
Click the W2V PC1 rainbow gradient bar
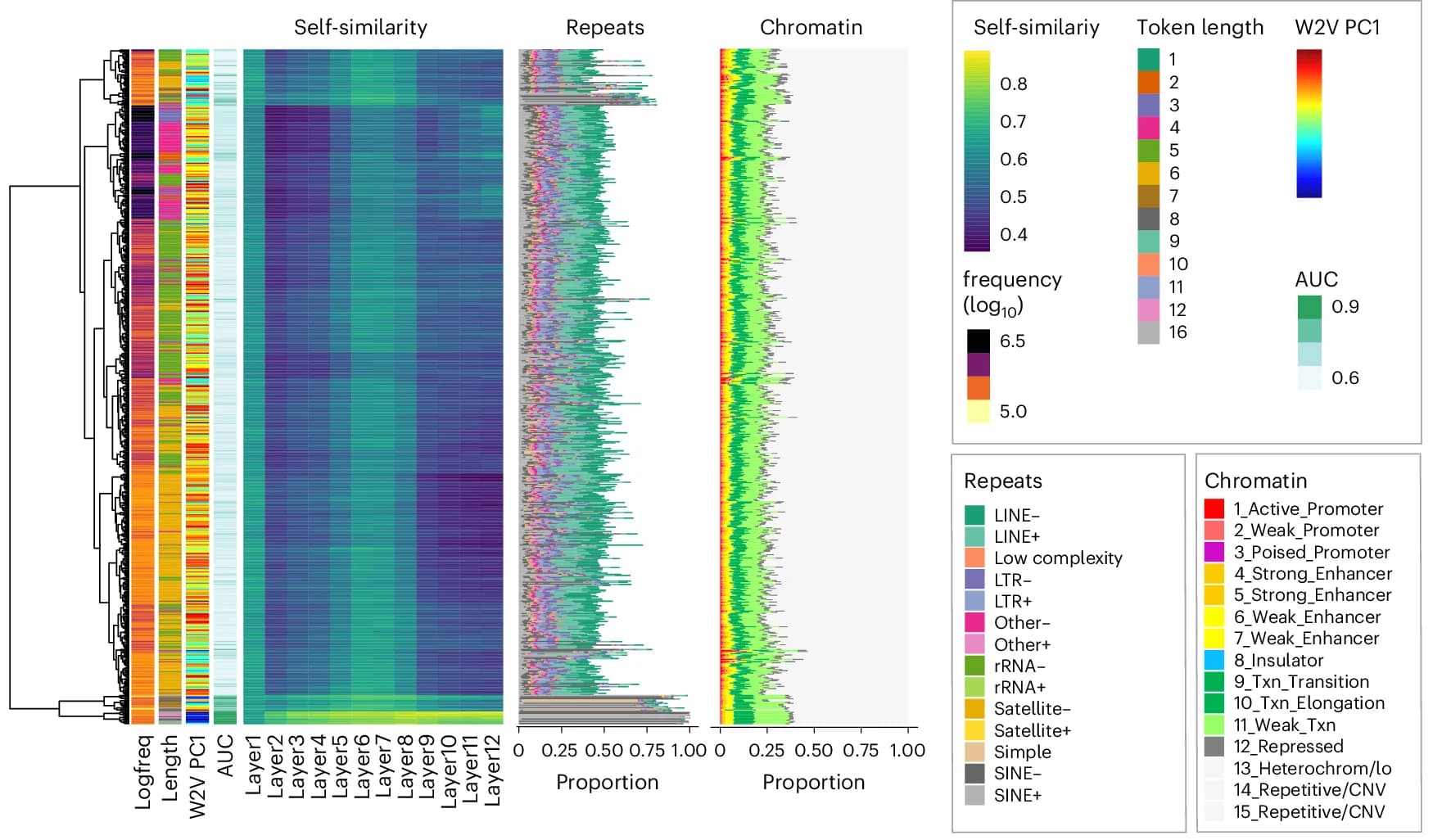pyautogui.click(x=1309, y=124)
